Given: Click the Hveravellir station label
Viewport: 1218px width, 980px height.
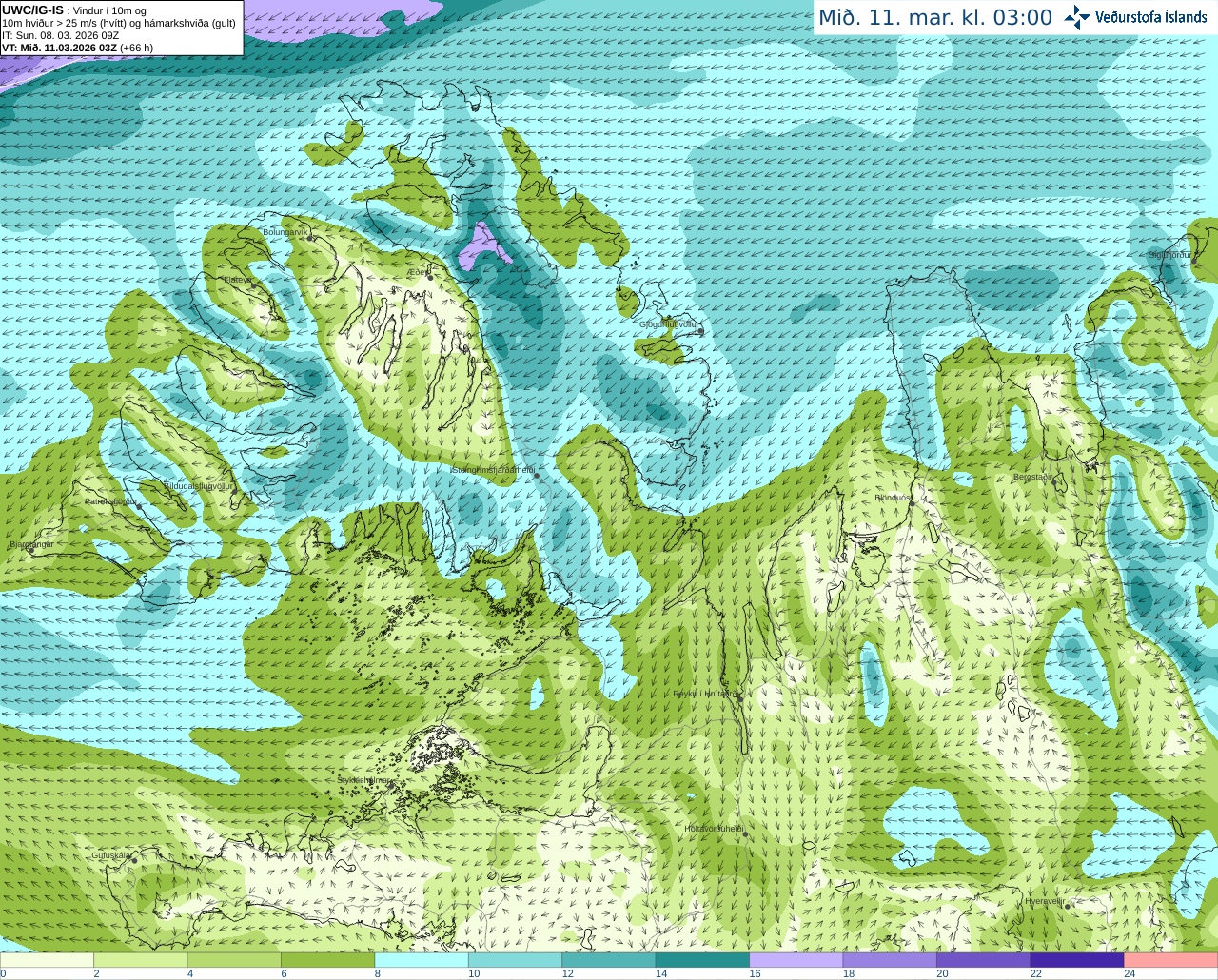Looking at the screenshot, I should click(x=1045, y=901).
